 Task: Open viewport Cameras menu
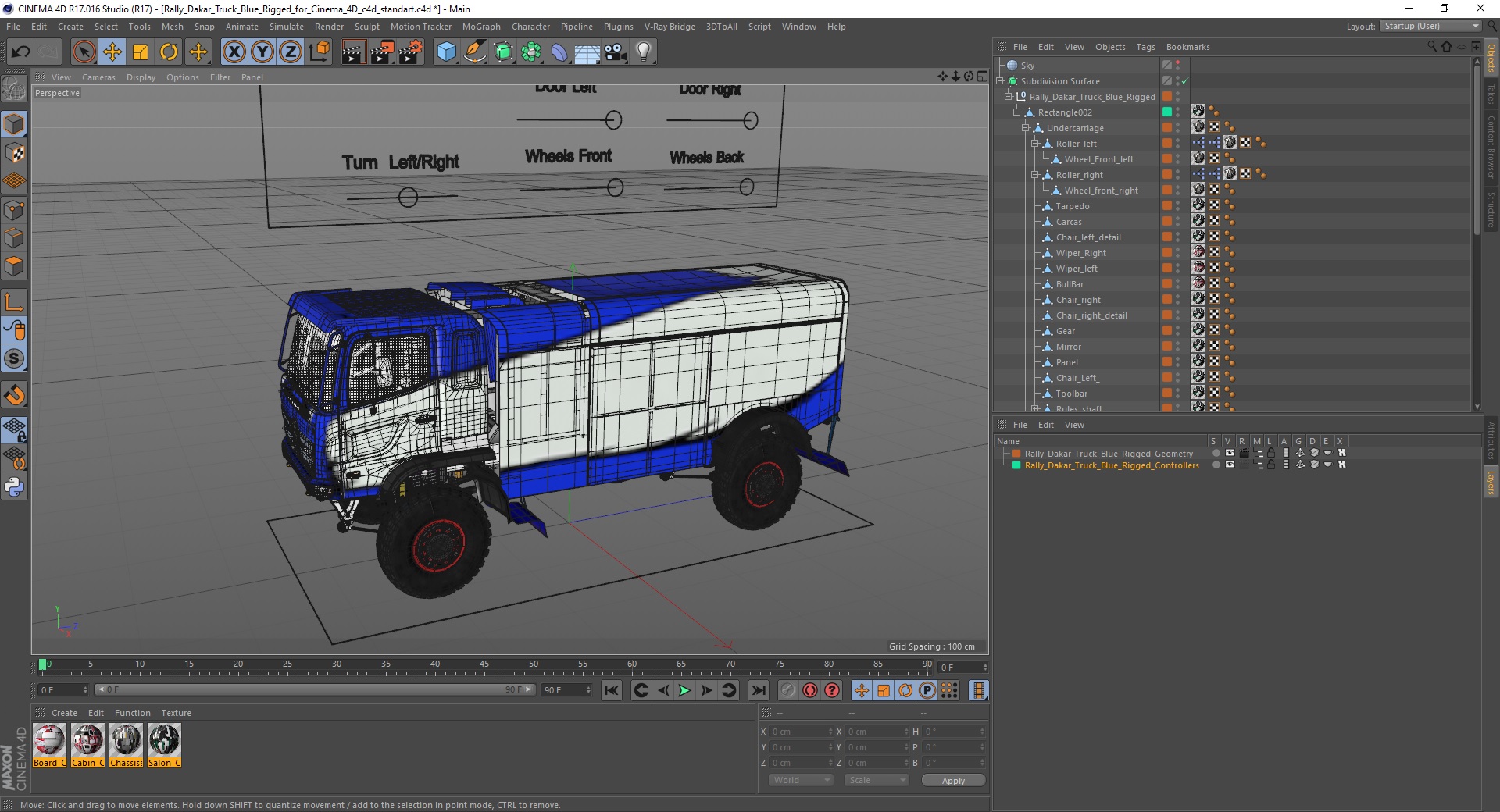(98, 77)
